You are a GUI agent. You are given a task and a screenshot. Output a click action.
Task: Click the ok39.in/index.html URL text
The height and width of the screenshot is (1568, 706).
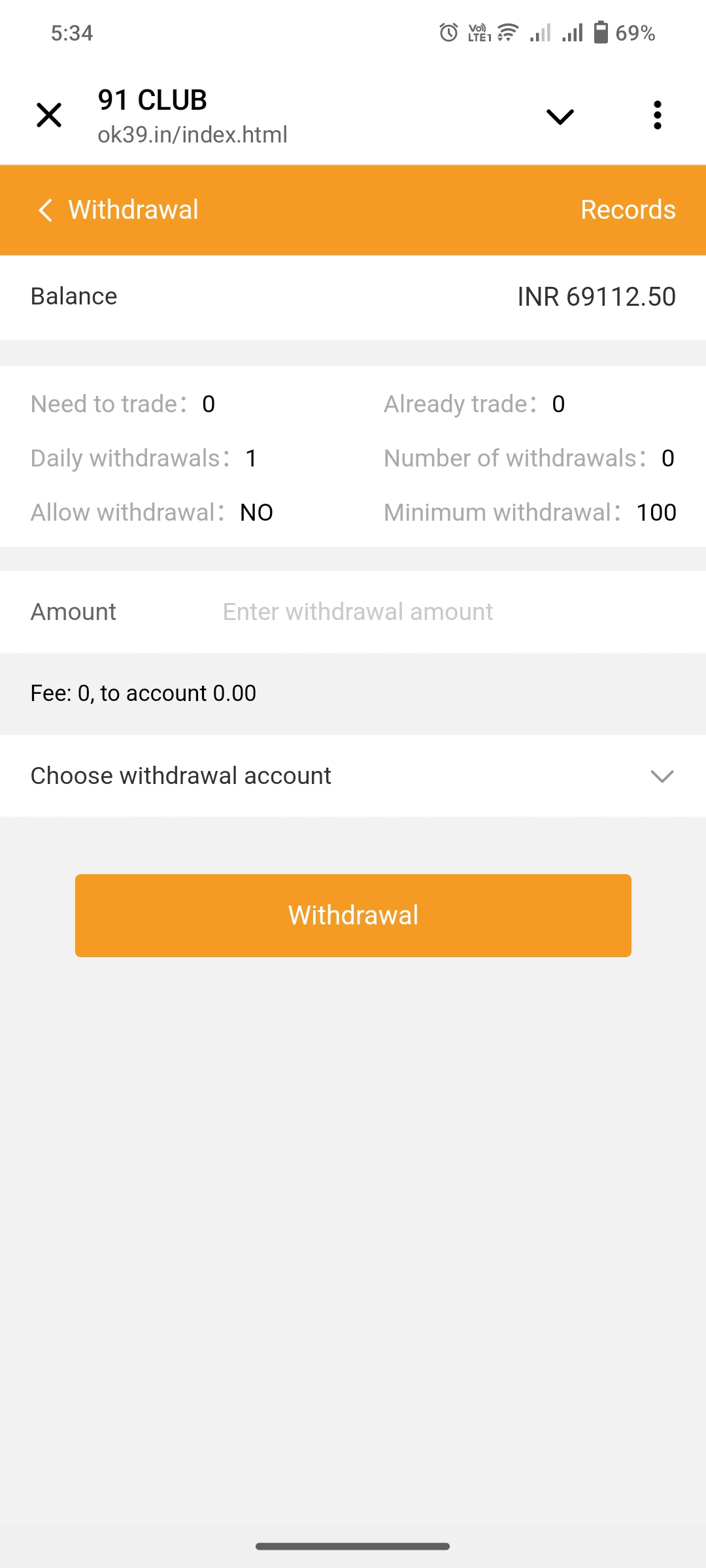192,135
